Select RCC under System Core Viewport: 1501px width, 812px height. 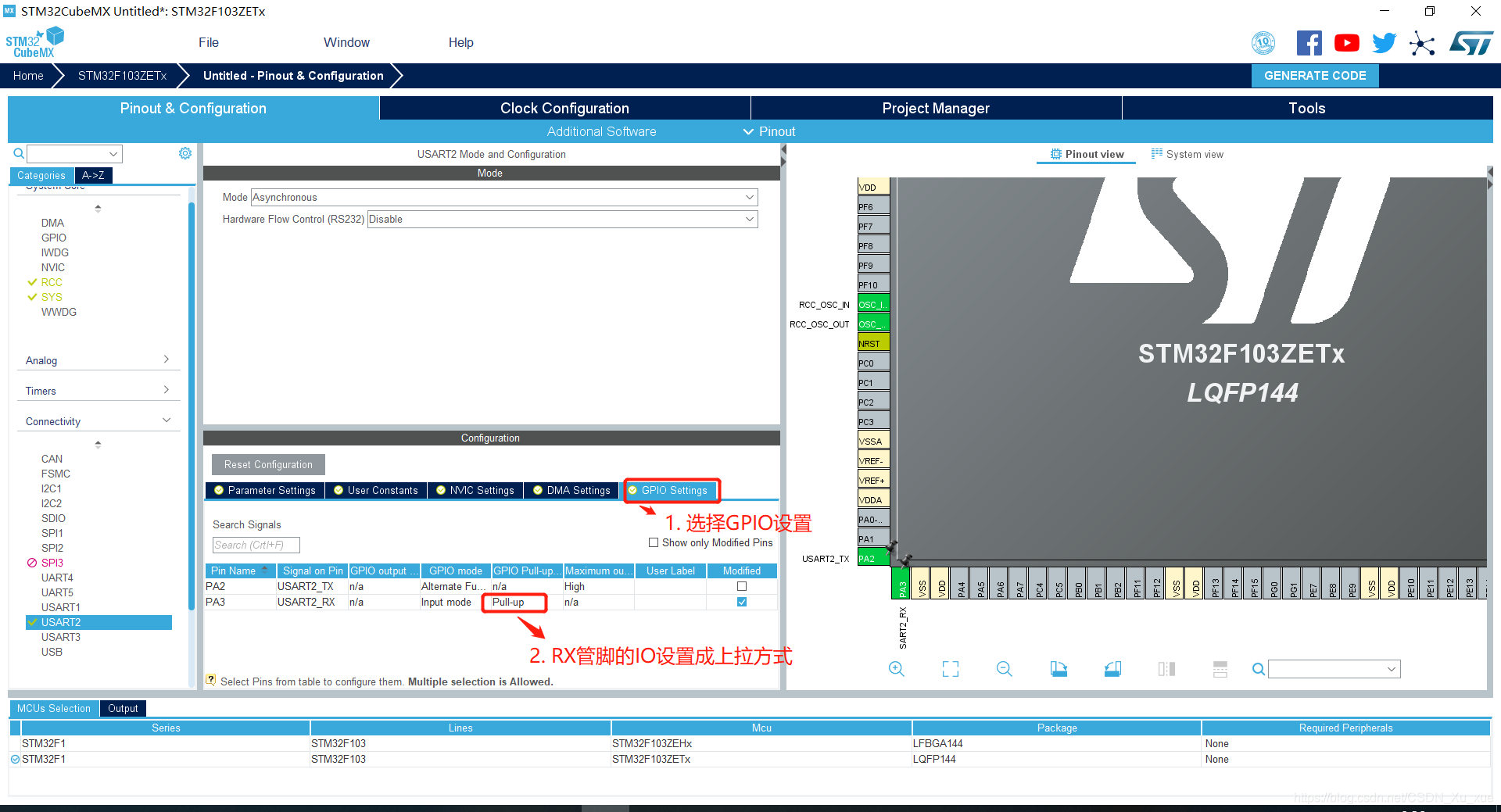click(52, 282)
